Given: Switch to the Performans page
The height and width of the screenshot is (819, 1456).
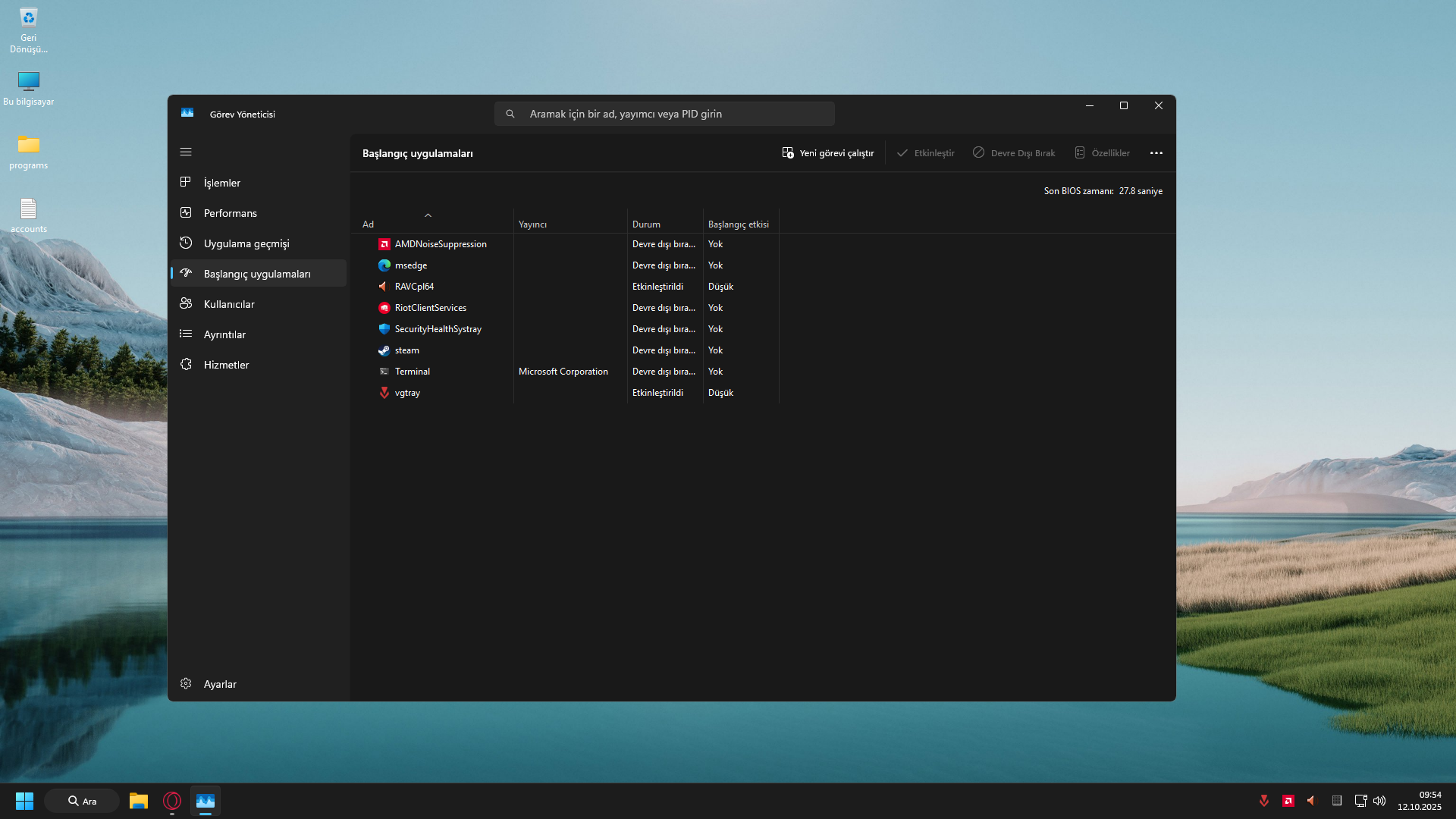Looking at the screenshot, I should [230, 213].
